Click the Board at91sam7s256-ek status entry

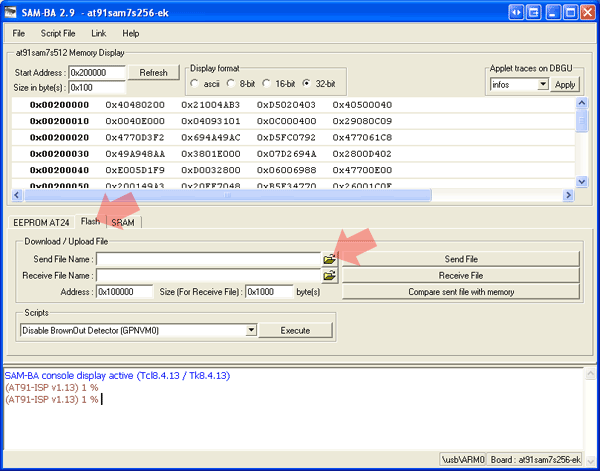[535, 459]
